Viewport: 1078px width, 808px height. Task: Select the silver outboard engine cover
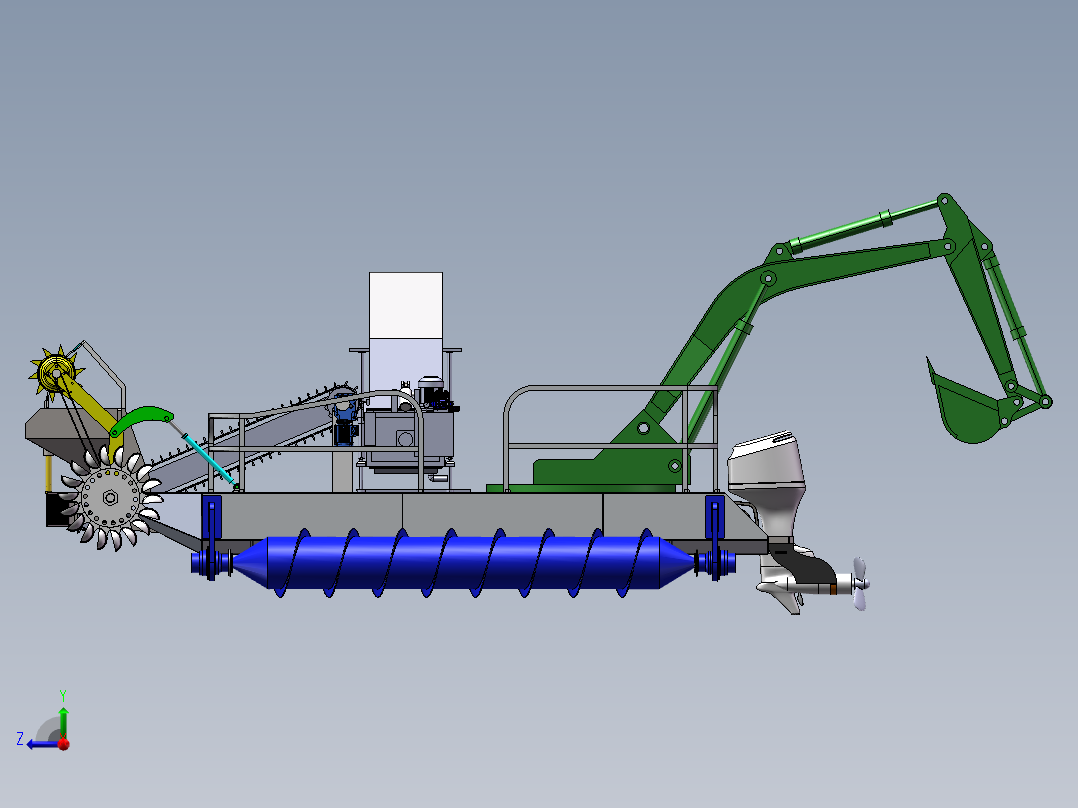[x=766, y=463]
